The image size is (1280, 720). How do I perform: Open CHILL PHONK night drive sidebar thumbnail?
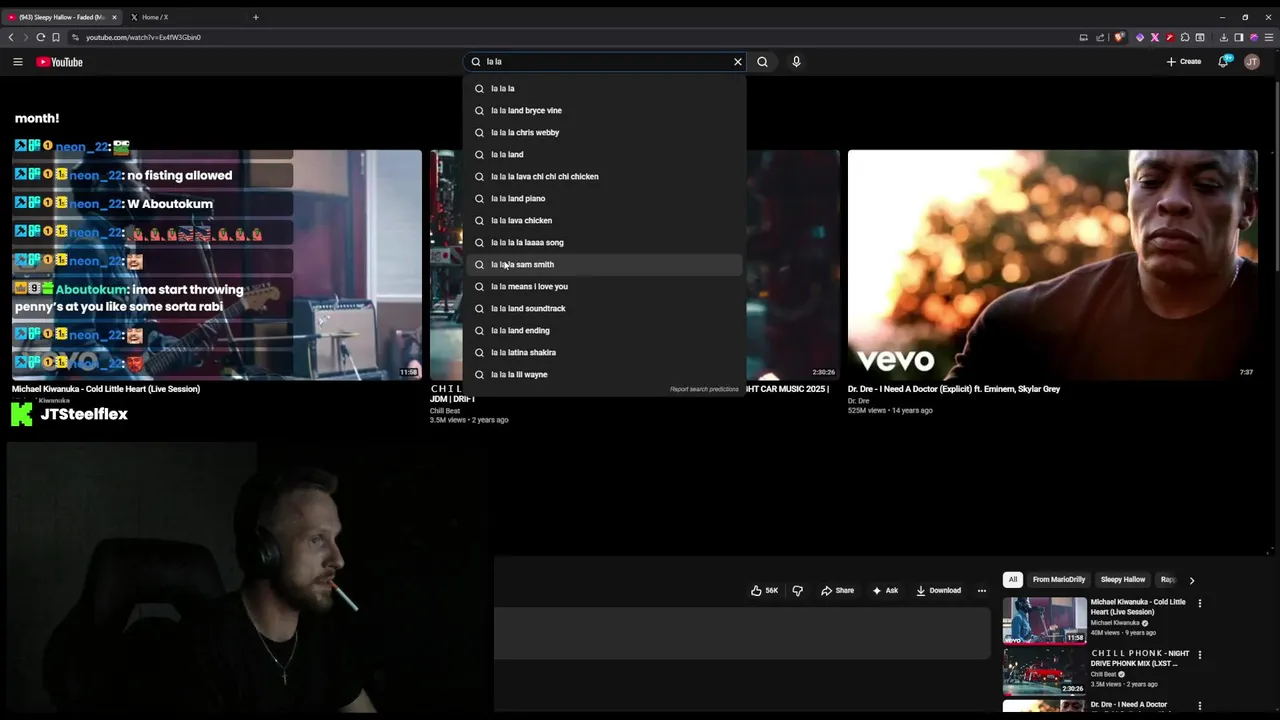pos(1044,672)
